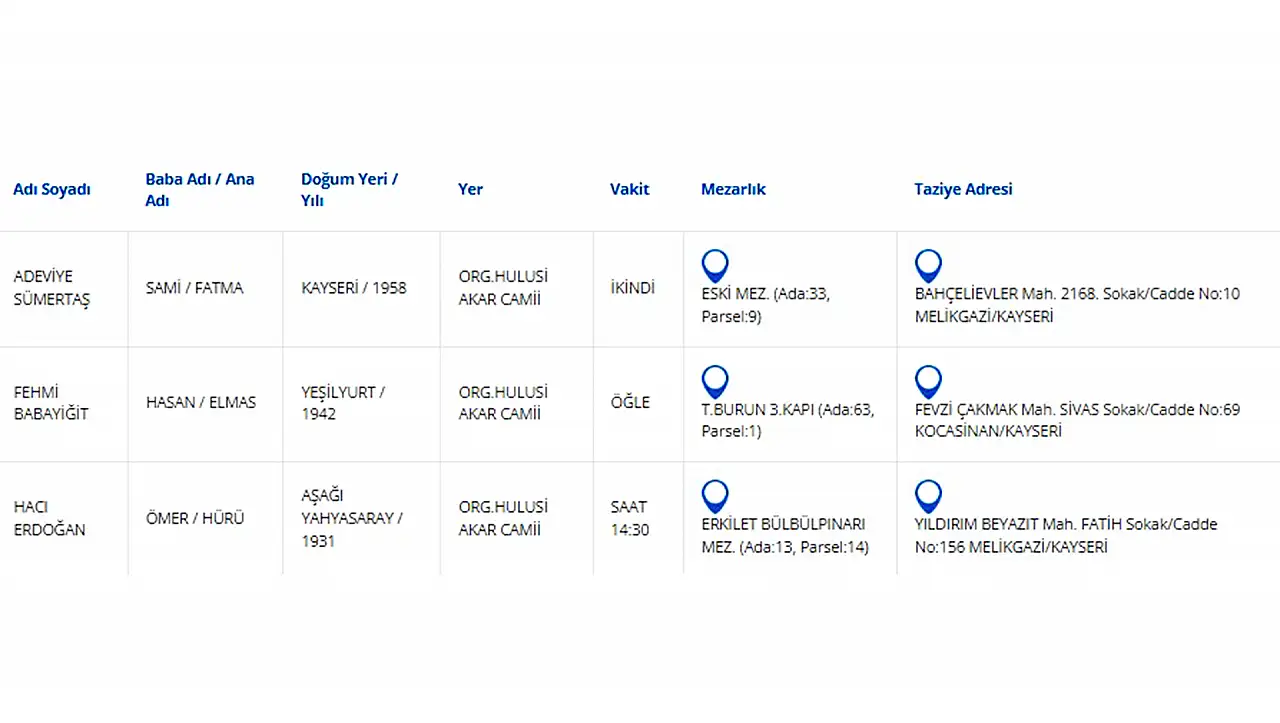Click the YILDIRIM BEYAZIT Mah. address text

click(1065, 535)
